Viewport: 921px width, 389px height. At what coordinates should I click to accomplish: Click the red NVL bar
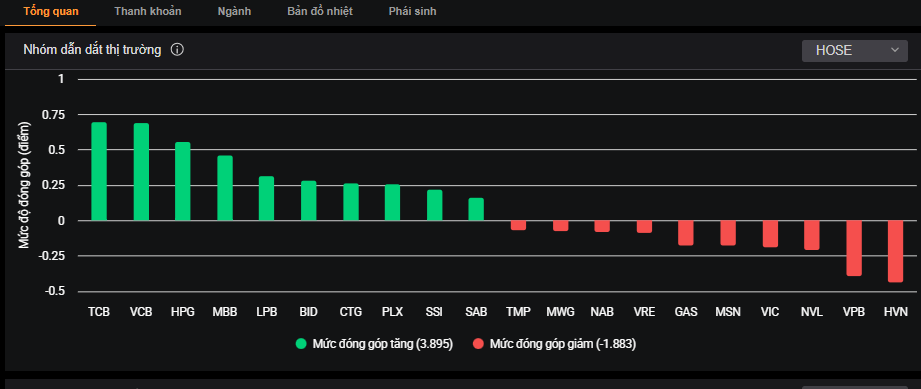point(812,235)
